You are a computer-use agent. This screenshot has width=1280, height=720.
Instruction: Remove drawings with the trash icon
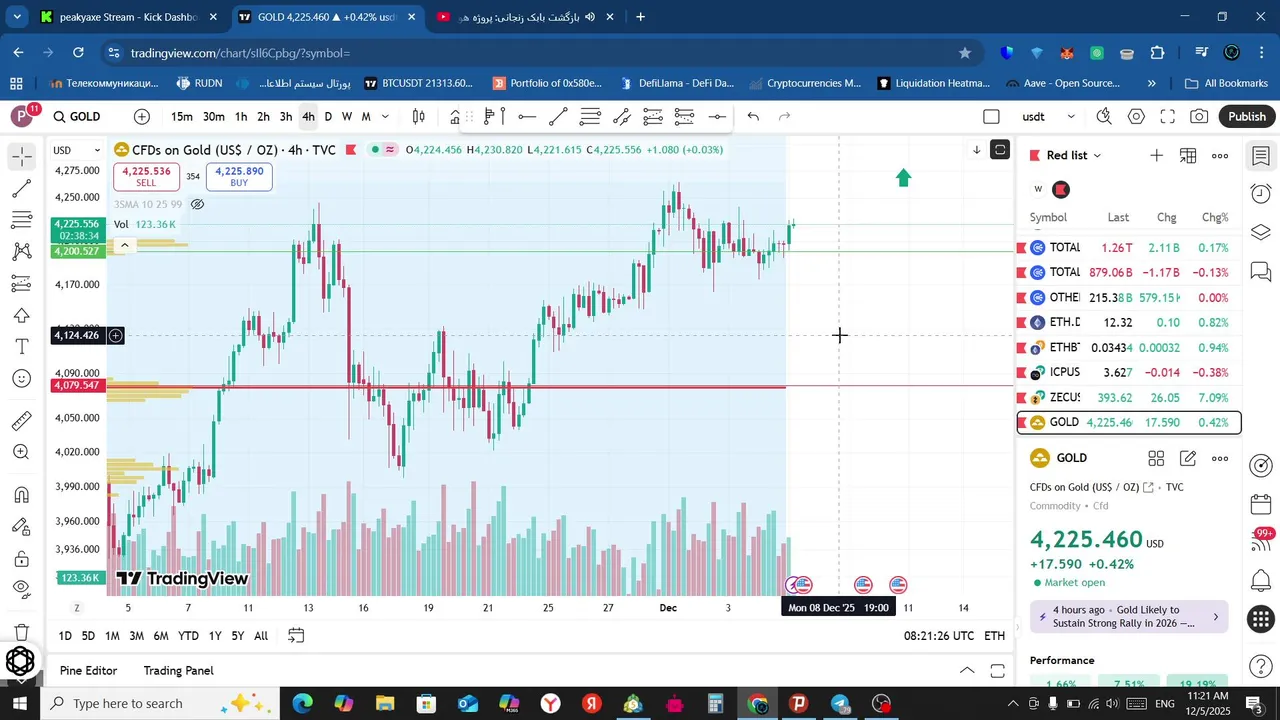22,631
